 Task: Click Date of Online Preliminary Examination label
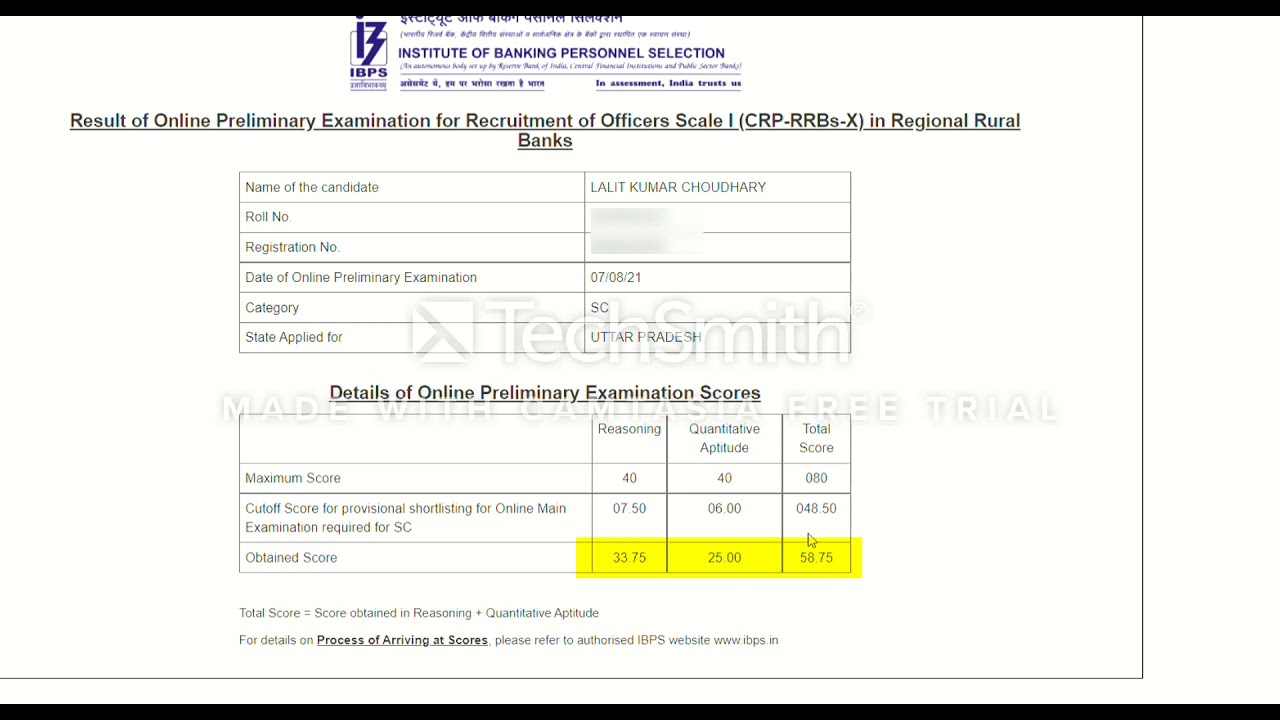pos(361,277)
